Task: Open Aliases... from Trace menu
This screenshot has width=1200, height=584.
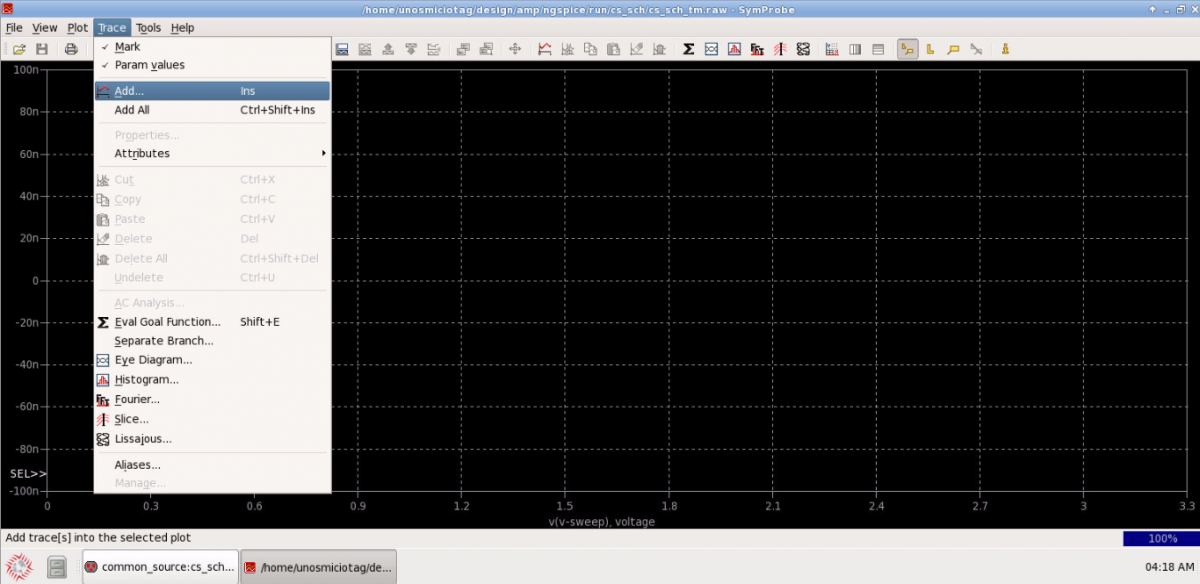Action: pyautogui.click(x=212, y=465)
